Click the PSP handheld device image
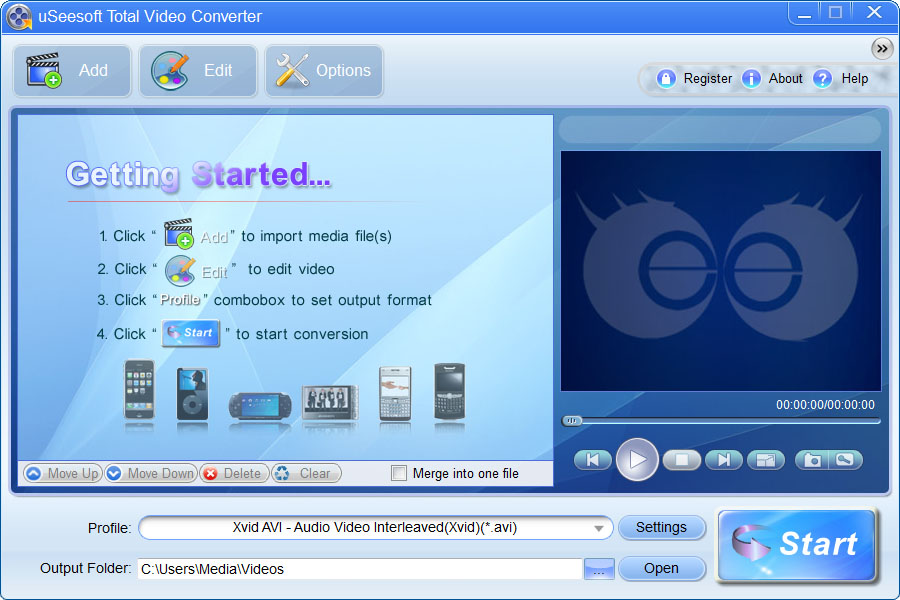 (x=260, y=406)
